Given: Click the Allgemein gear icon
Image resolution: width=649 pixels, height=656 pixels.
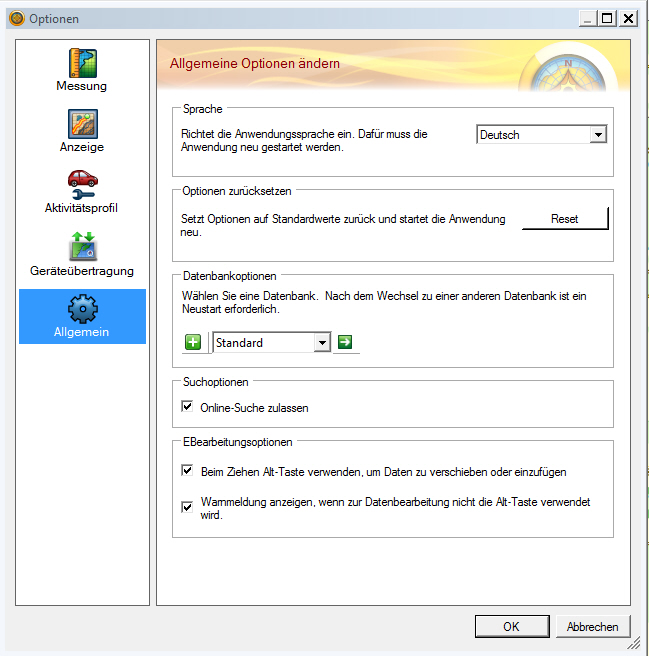Looking at the screenshot, I should click(82, 308).
